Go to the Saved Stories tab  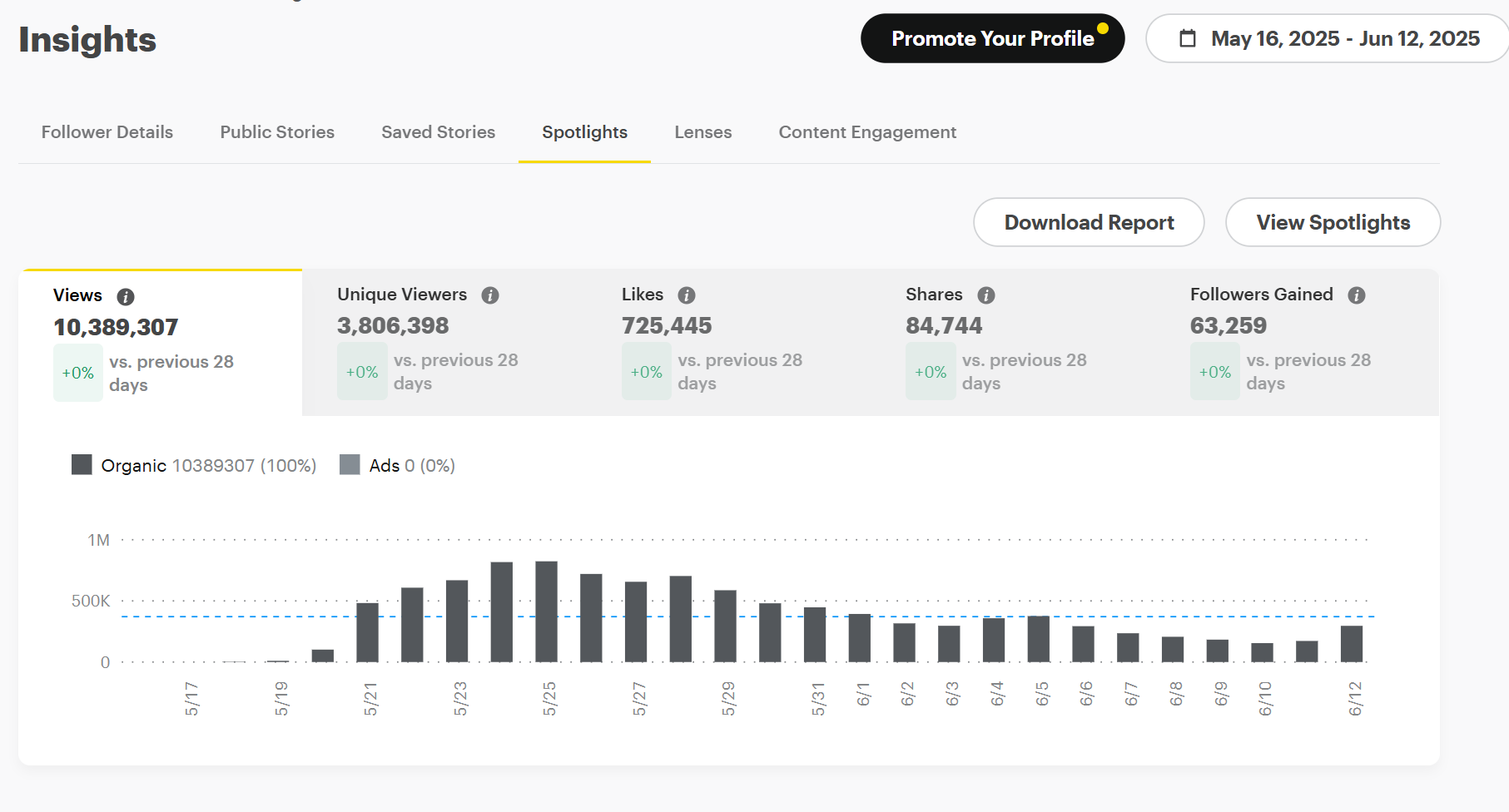click(x=438, y=132)
